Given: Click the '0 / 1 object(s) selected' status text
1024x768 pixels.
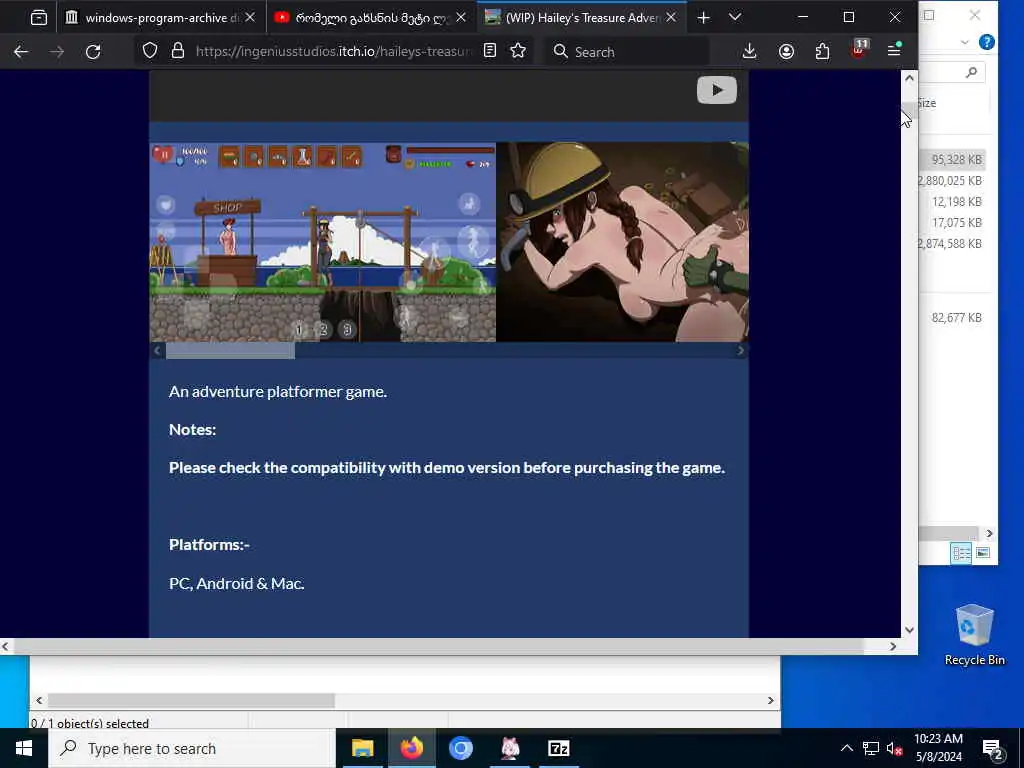Looking at the screenshot, I should (x=90, y=723).
